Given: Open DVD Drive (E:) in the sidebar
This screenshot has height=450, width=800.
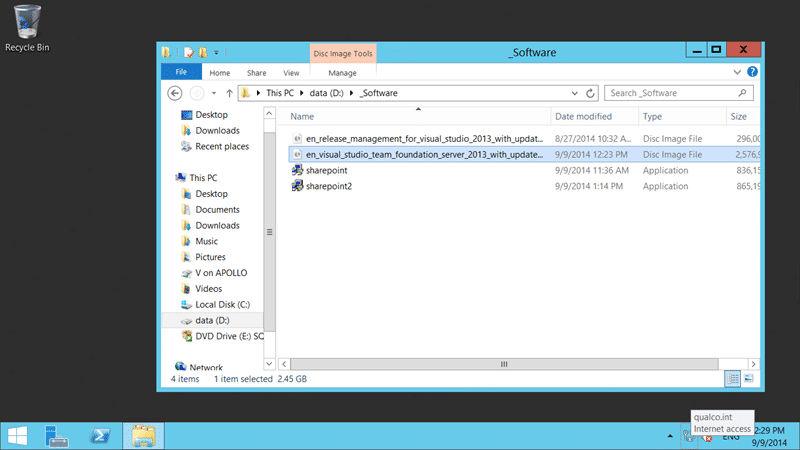Looking at the screenshot, I should tap(222, 336).
